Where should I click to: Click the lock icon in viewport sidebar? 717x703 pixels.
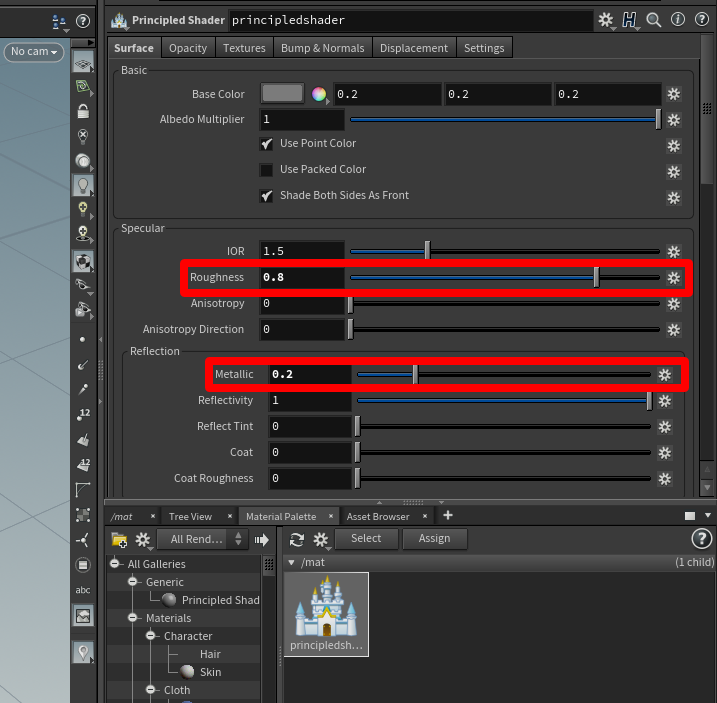pos(83,111)
